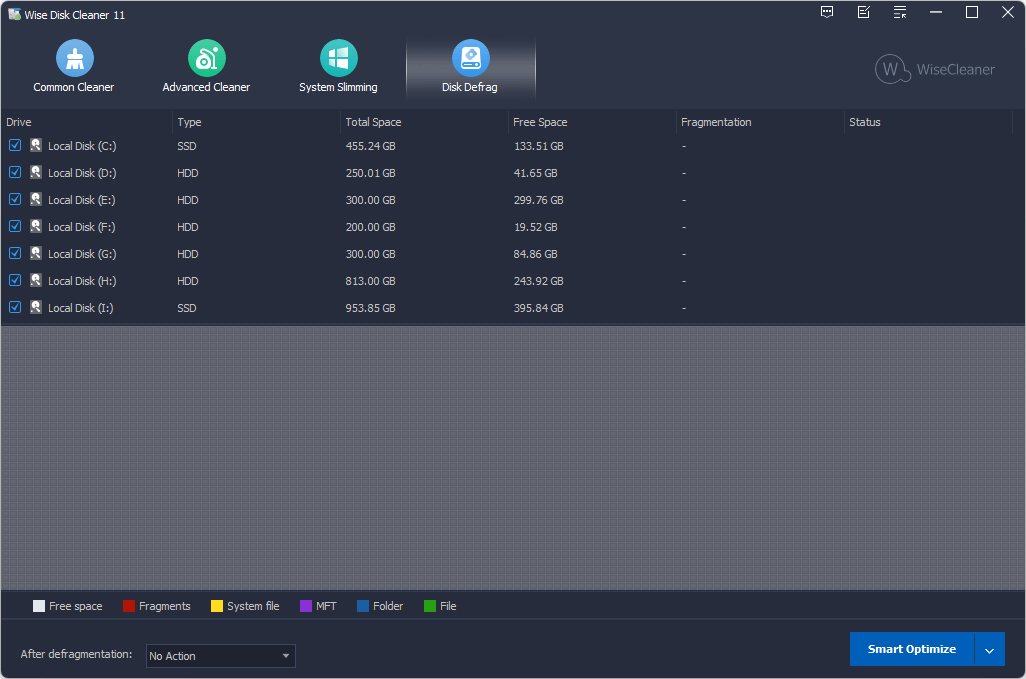This screenshot has width=1026, height=679.
Task: Switch to the Disk Defrag tab label
Action: [x=470, y=87]
